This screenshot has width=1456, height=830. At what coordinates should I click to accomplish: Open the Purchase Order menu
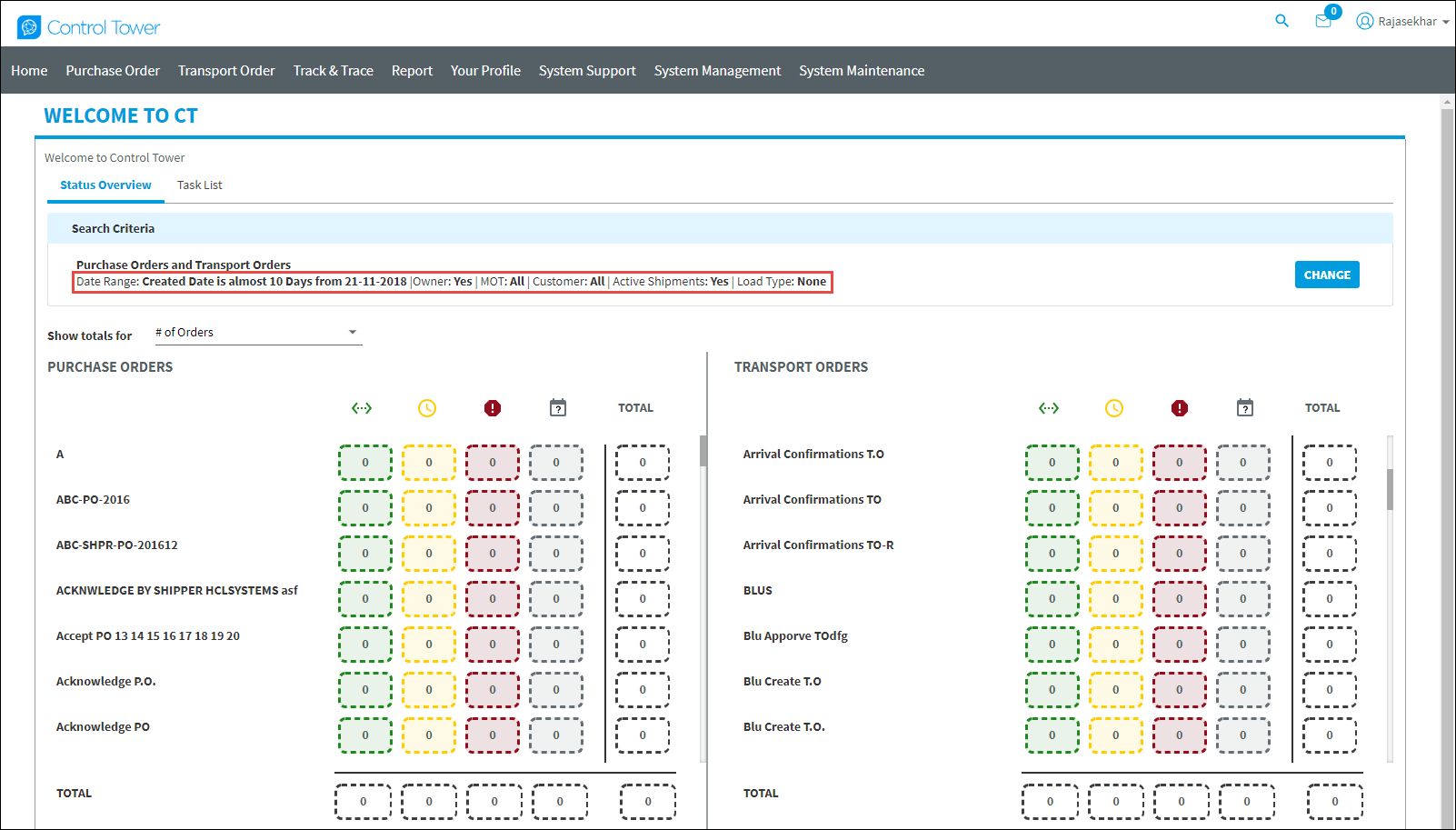(113, 71)
